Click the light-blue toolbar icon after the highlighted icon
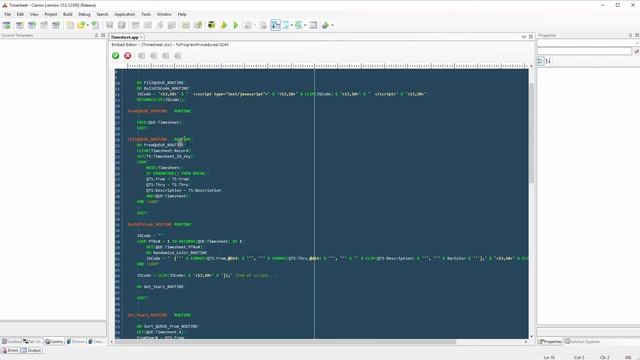 click(286, 25)
